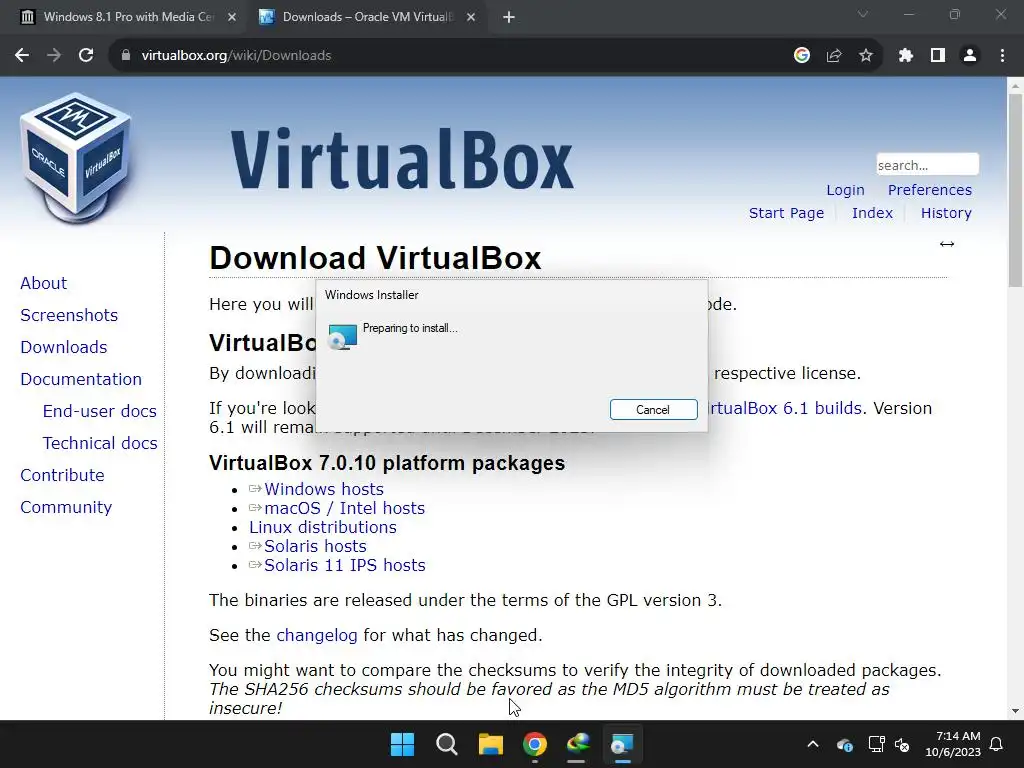This screenshot has height=768, width=1024.
Task: Open About in the sidebar
Action: (44, 283)
